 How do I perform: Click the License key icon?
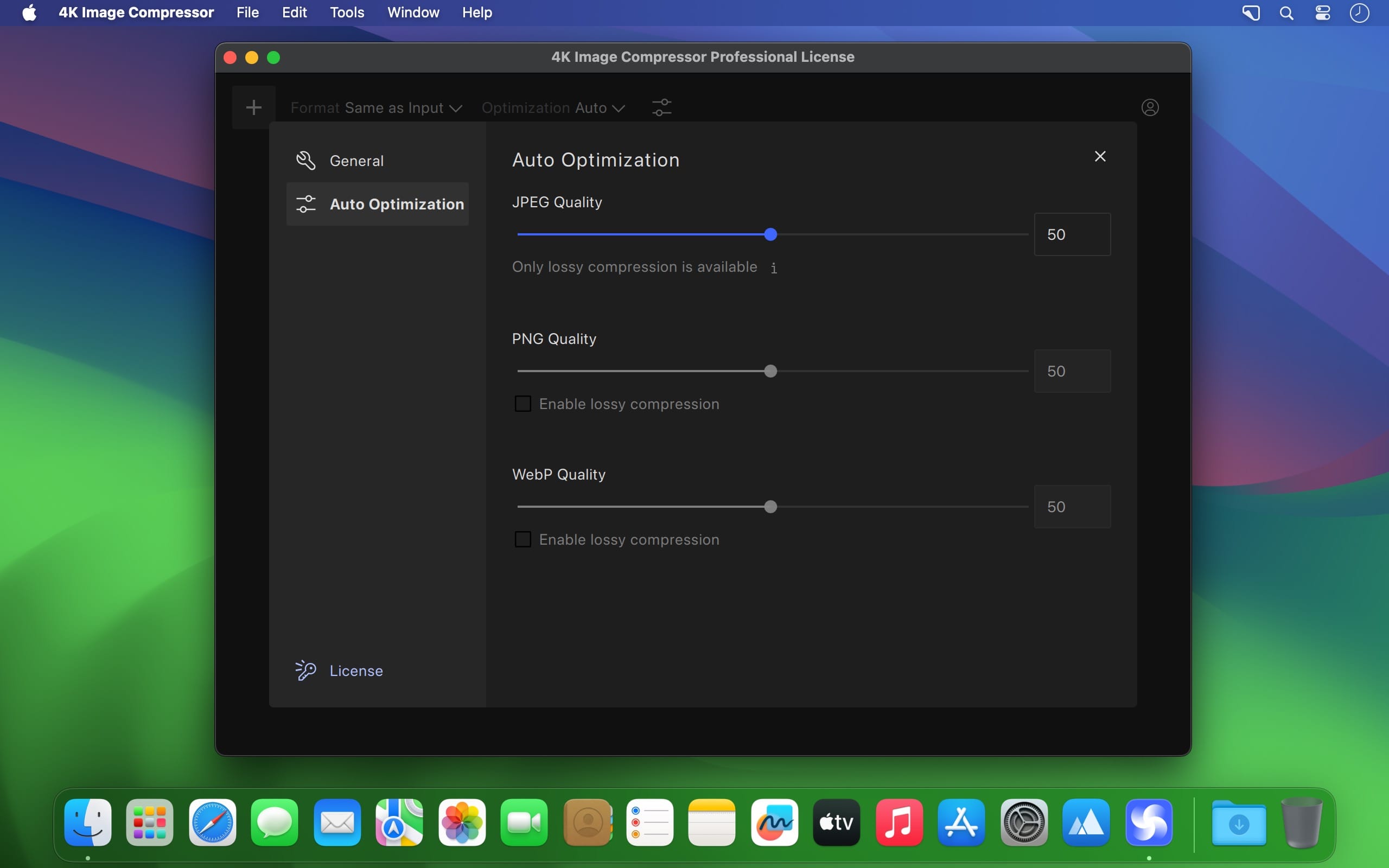[305, 670]
